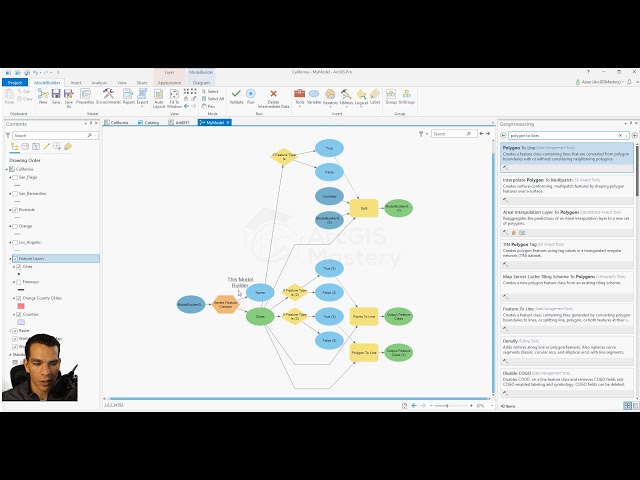
Task: Select the Points To Line model element
Action: pyautogui.click(x=364, y=316)
